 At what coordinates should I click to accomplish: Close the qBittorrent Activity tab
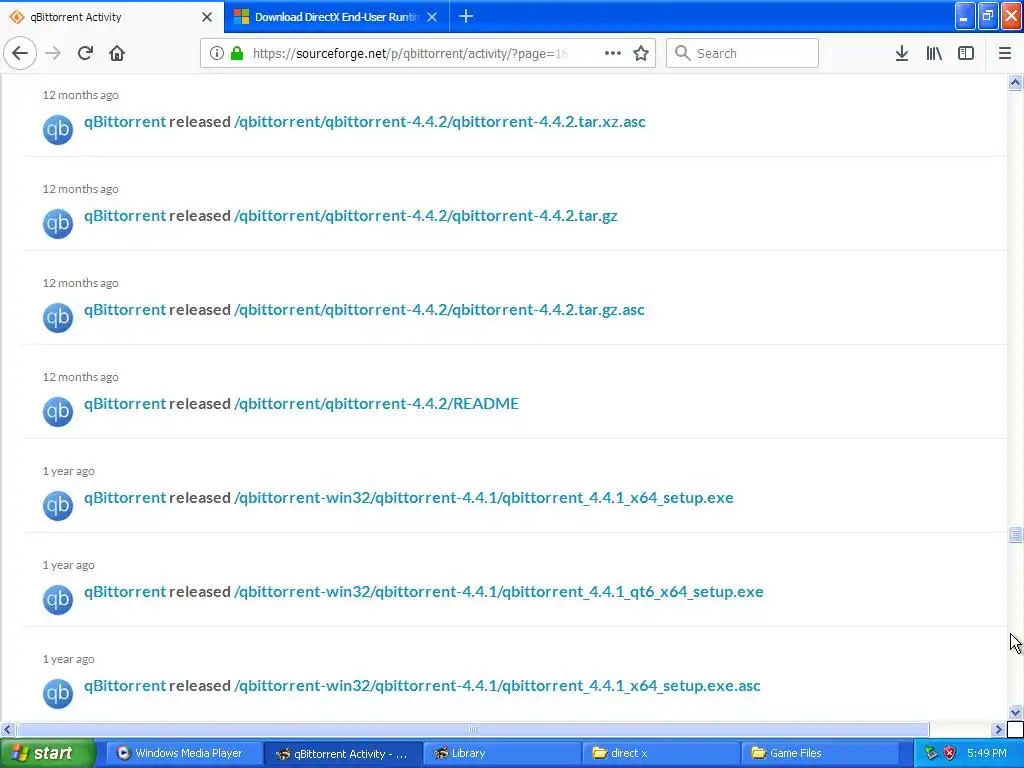[207, 17]
